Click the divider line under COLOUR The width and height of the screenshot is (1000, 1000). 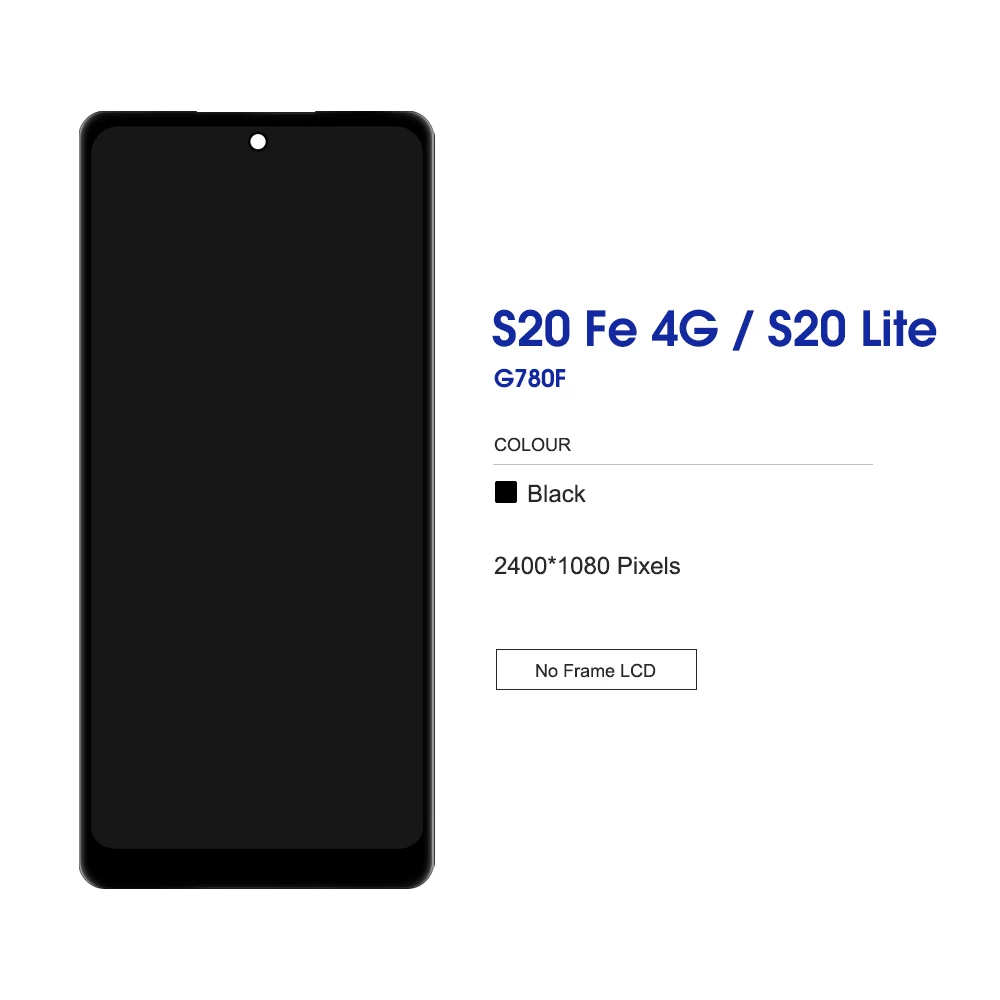(x=683, y=464)
